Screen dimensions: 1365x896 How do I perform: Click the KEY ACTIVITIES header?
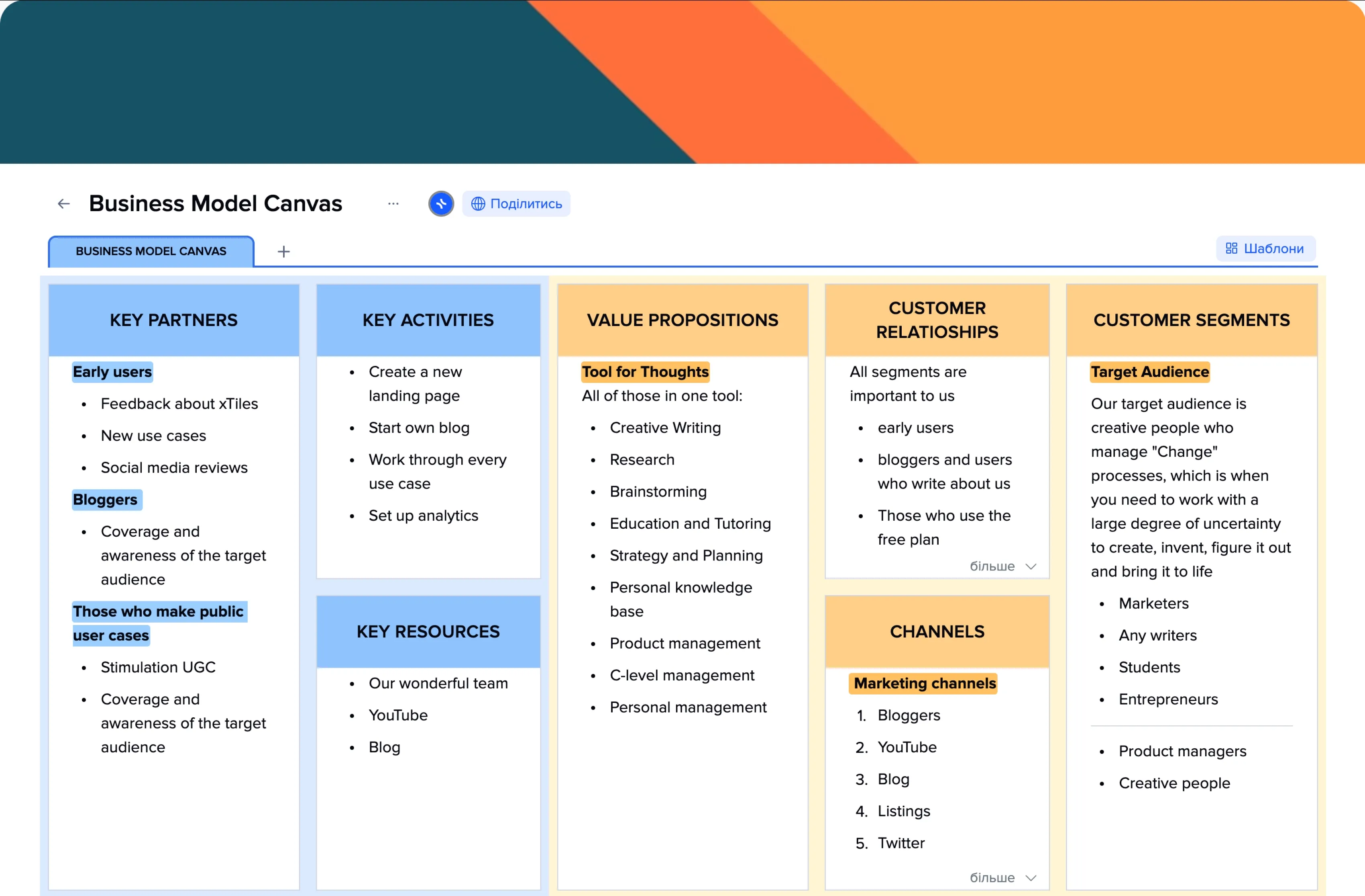pos(428,320)
